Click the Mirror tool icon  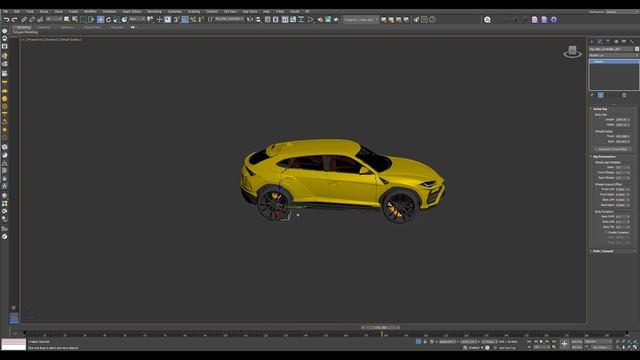pos(250,20)
